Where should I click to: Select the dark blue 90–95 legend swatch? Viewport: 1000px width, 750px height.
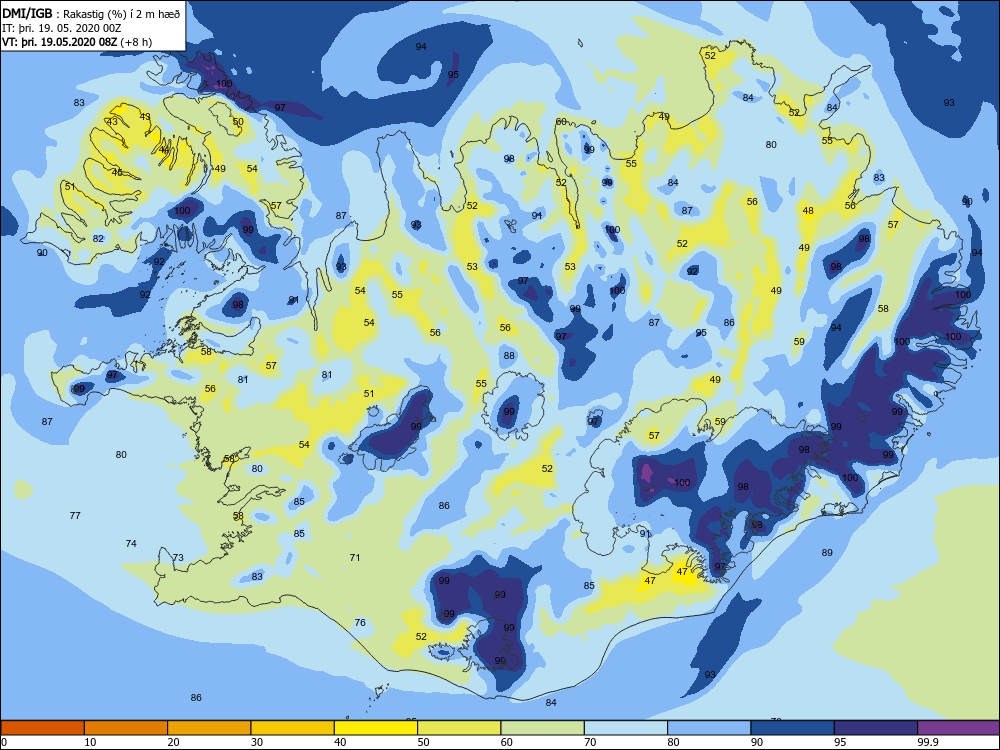[x=793, y=728]
